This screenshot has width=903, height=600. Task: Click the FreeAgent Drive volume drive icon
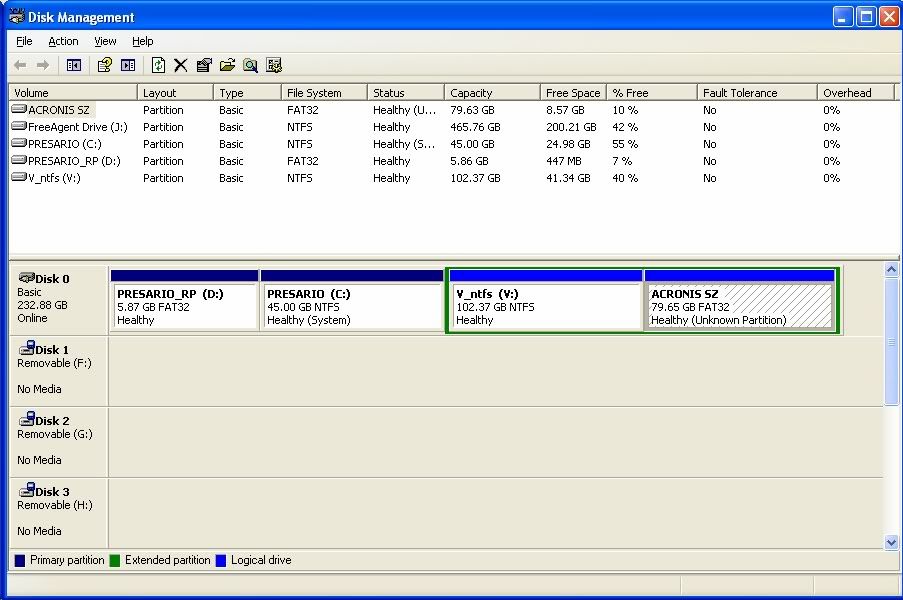(x=19, y=126)
